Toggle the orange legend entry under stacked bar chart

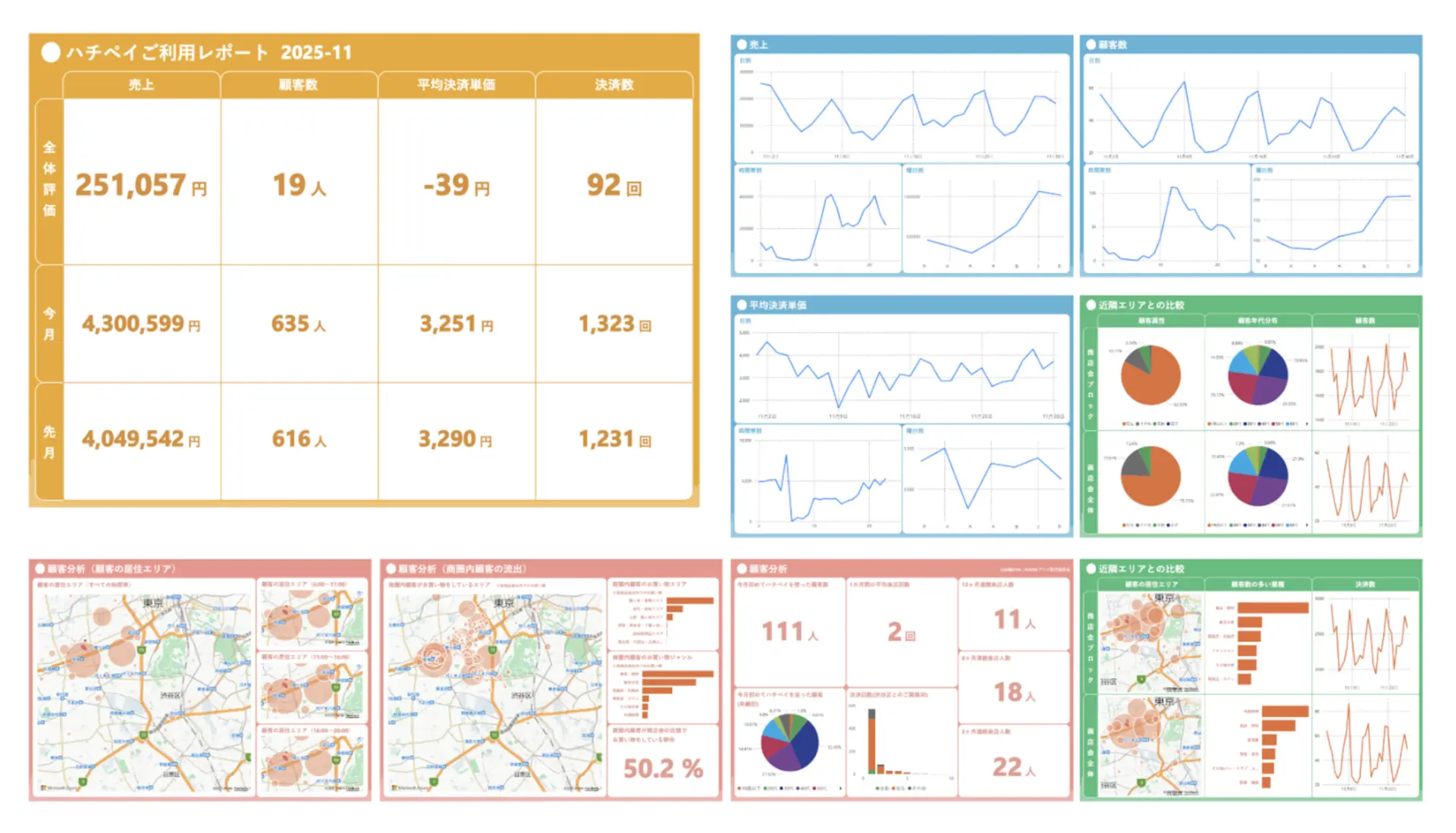point(893,788)
